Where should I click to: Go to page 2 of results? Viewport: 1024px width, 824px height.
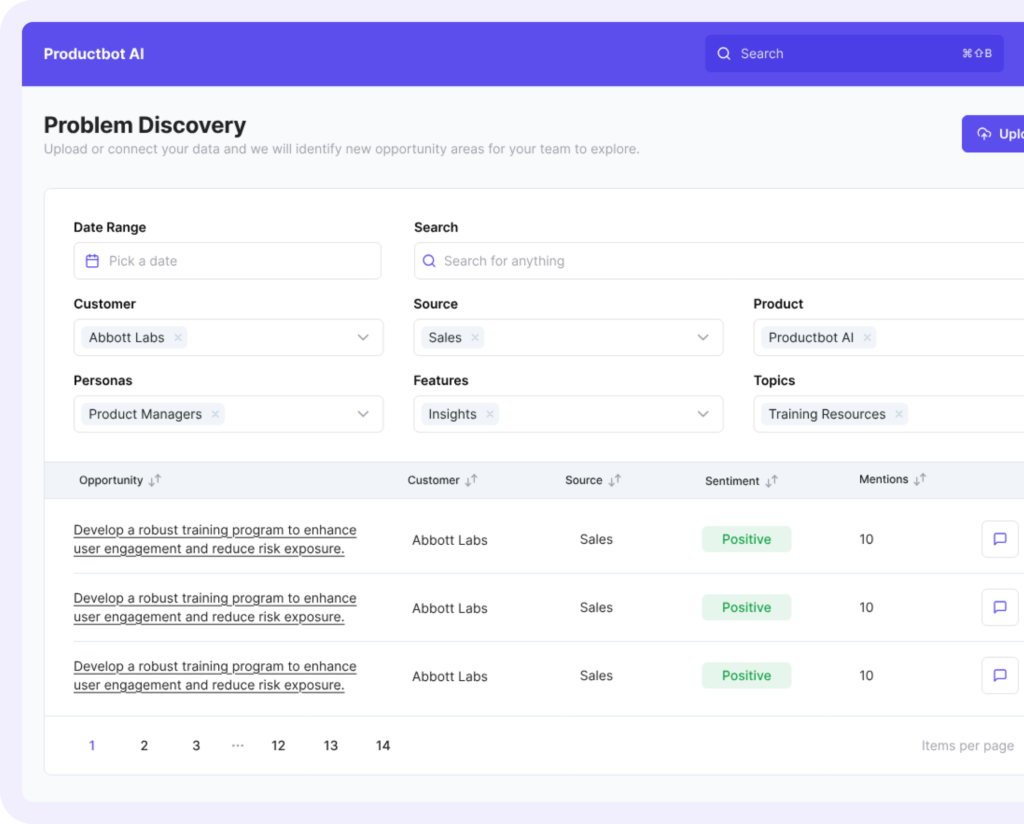tap(144, 745)
